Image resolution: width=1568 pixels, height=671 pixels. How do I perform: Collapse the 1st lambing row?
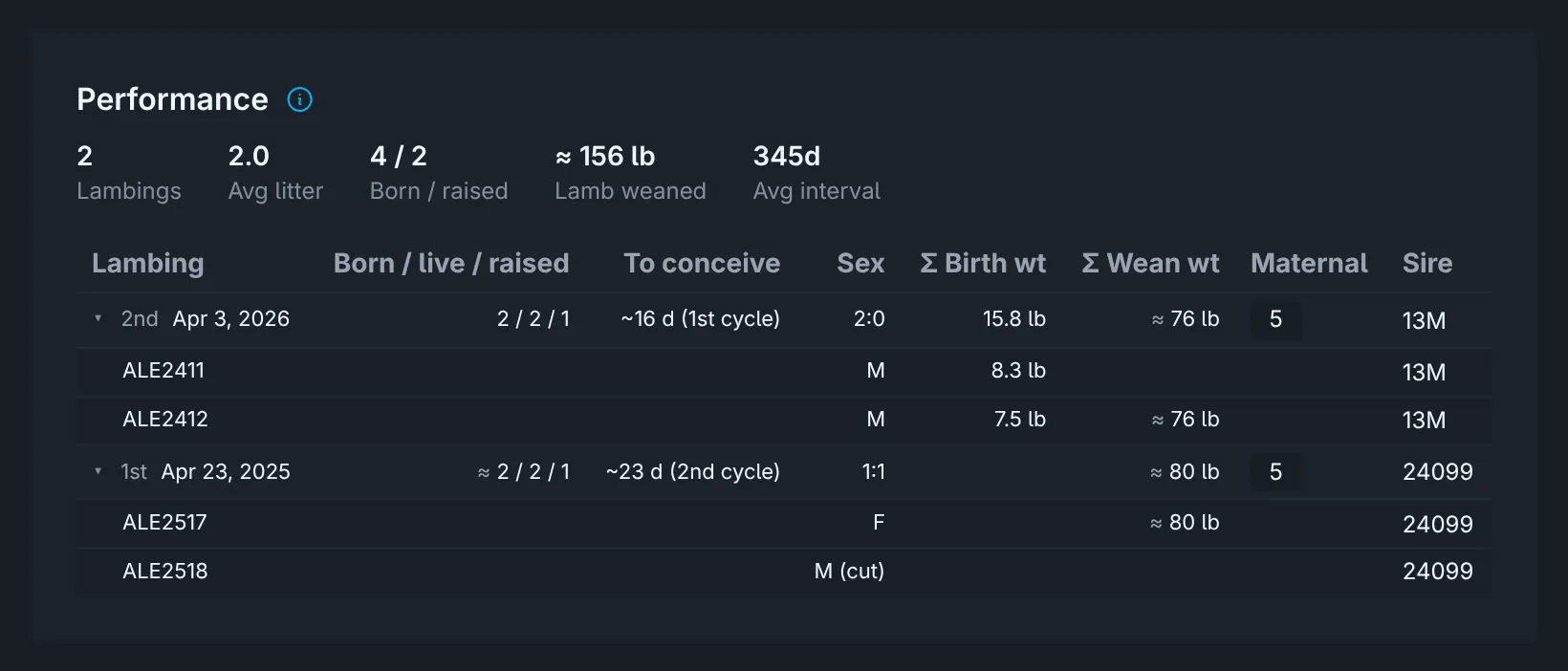click(x=98, y=471)
